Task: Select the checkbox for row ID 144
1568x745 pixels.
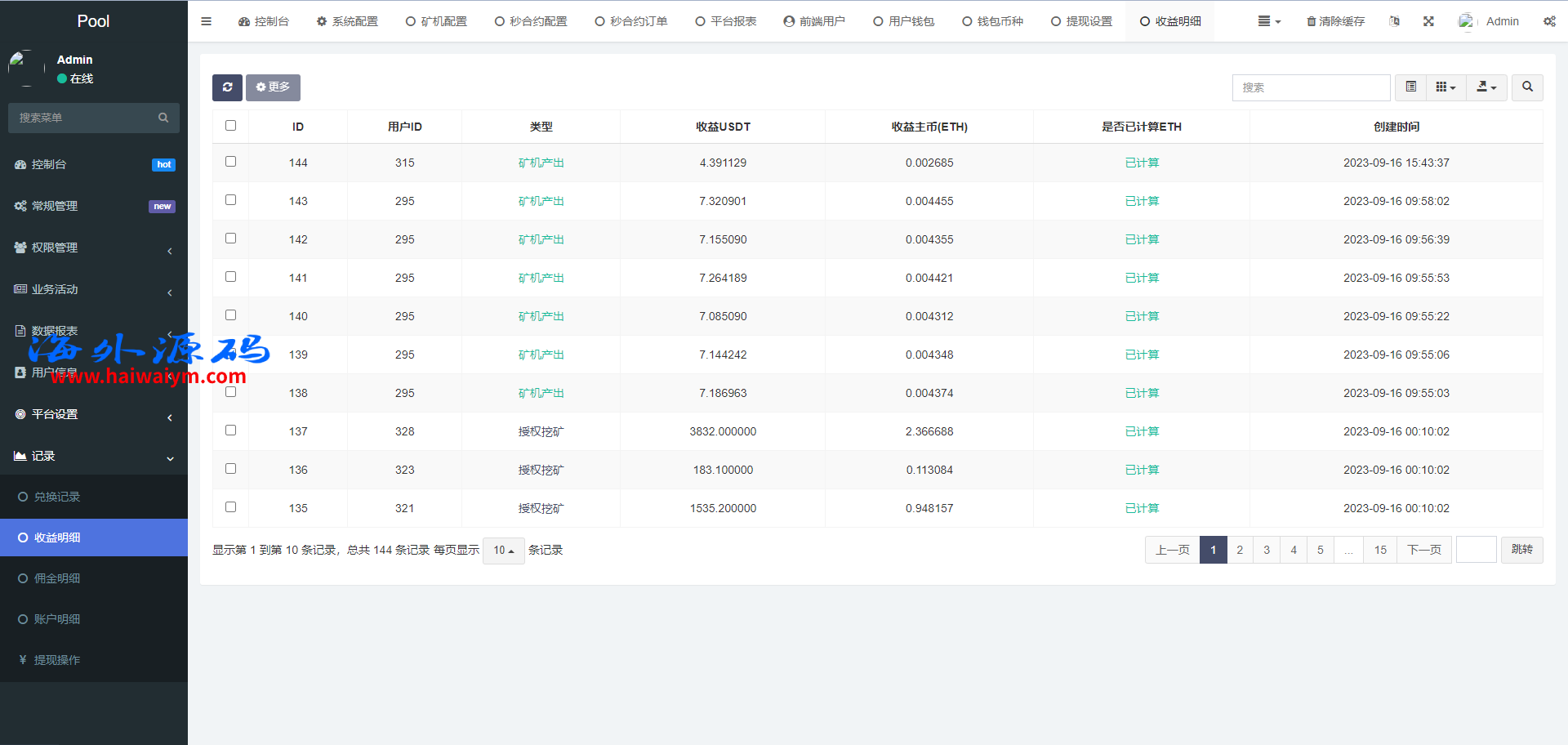Action: (230, 162)
